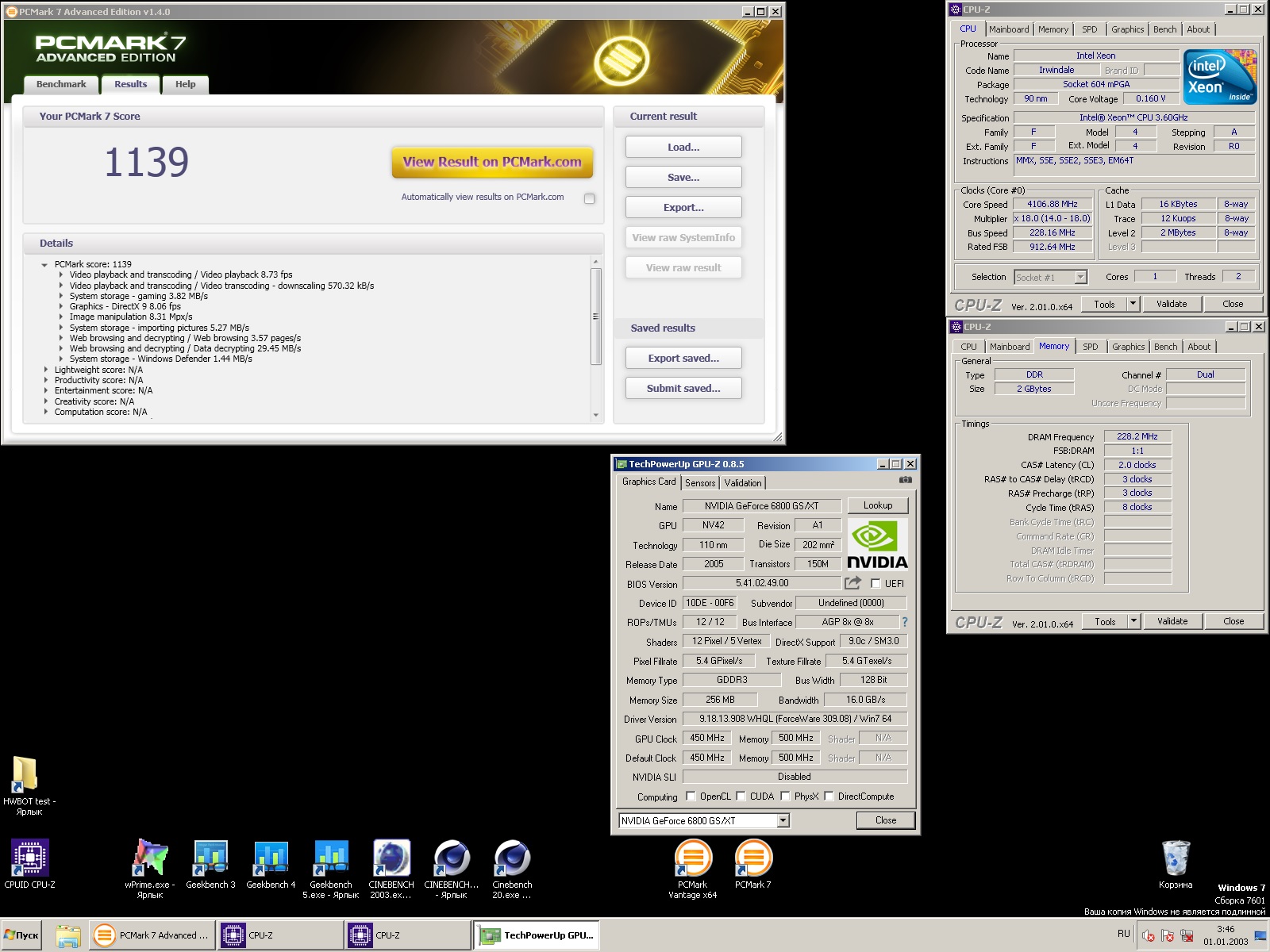Switch to Benchmark tab in PCMark 7
Screen dimensions: 1270x952
pyautogui.click(x=61, y=84)
